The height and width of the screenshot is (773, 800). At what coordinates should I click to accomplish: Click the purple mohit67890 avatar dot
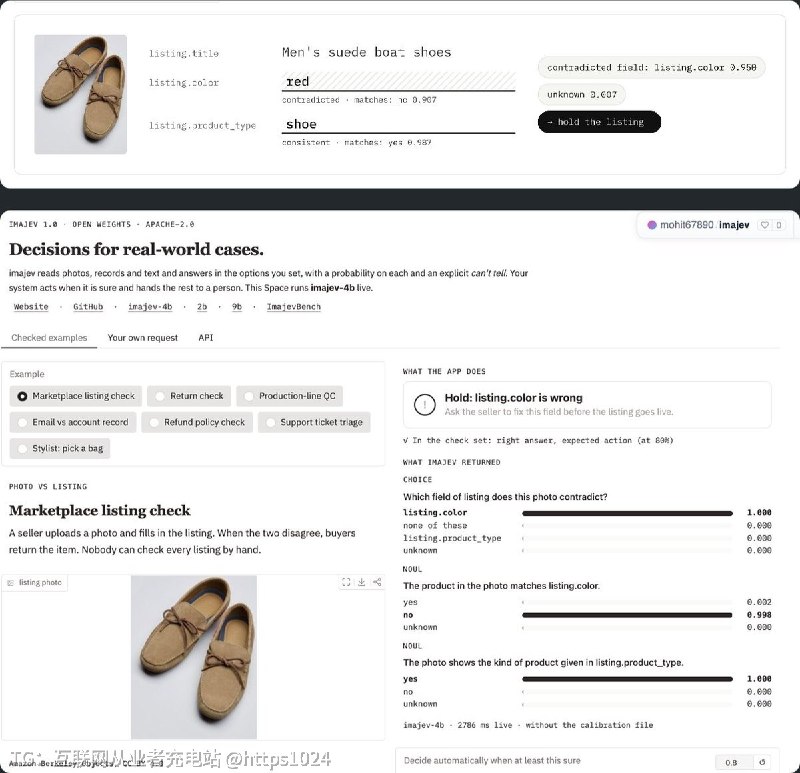[652, 225]
